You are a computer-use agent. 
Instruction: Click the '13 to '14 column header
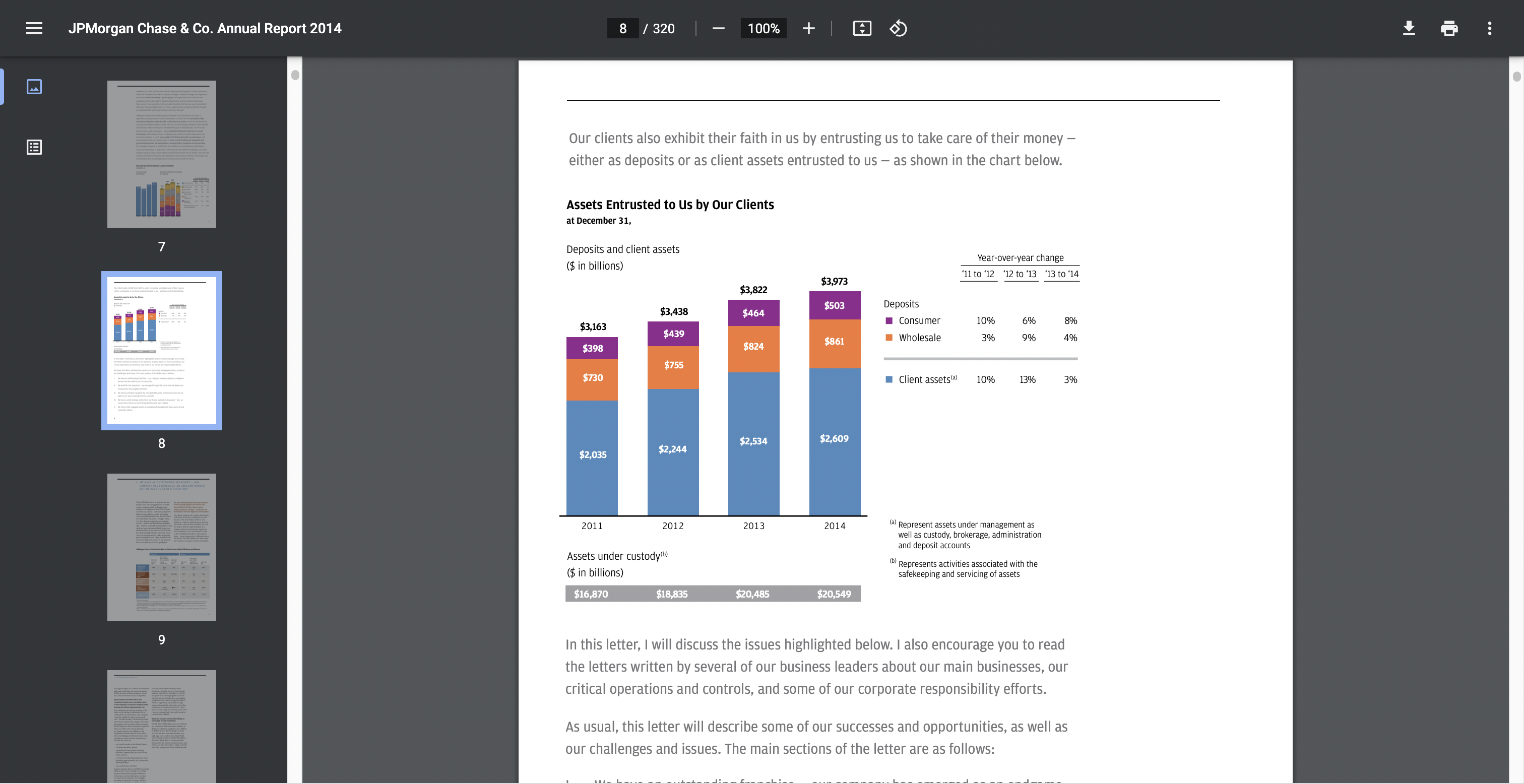pos(1061,274)
